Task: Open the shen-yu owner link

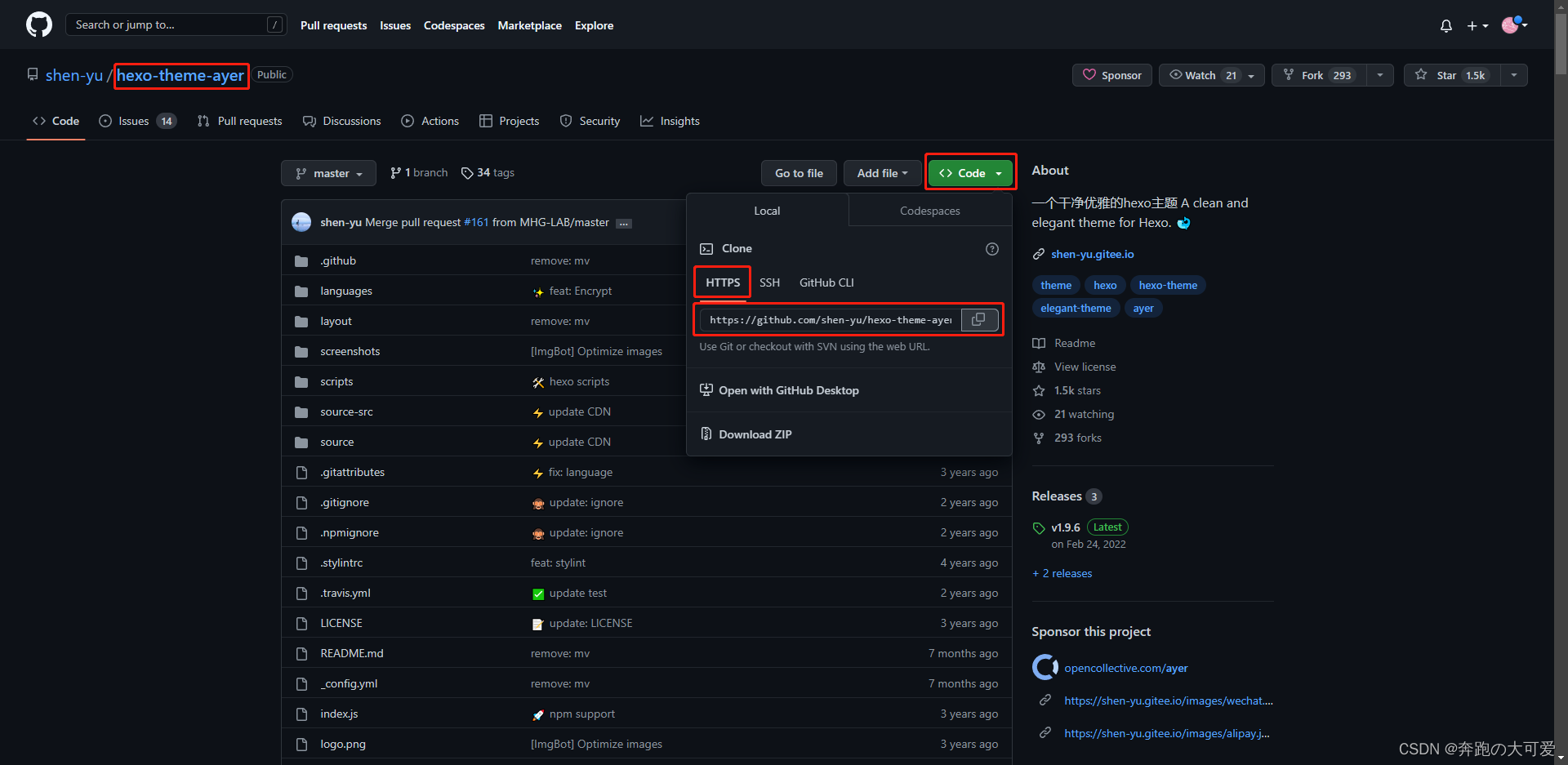Action: coord(74,75)
